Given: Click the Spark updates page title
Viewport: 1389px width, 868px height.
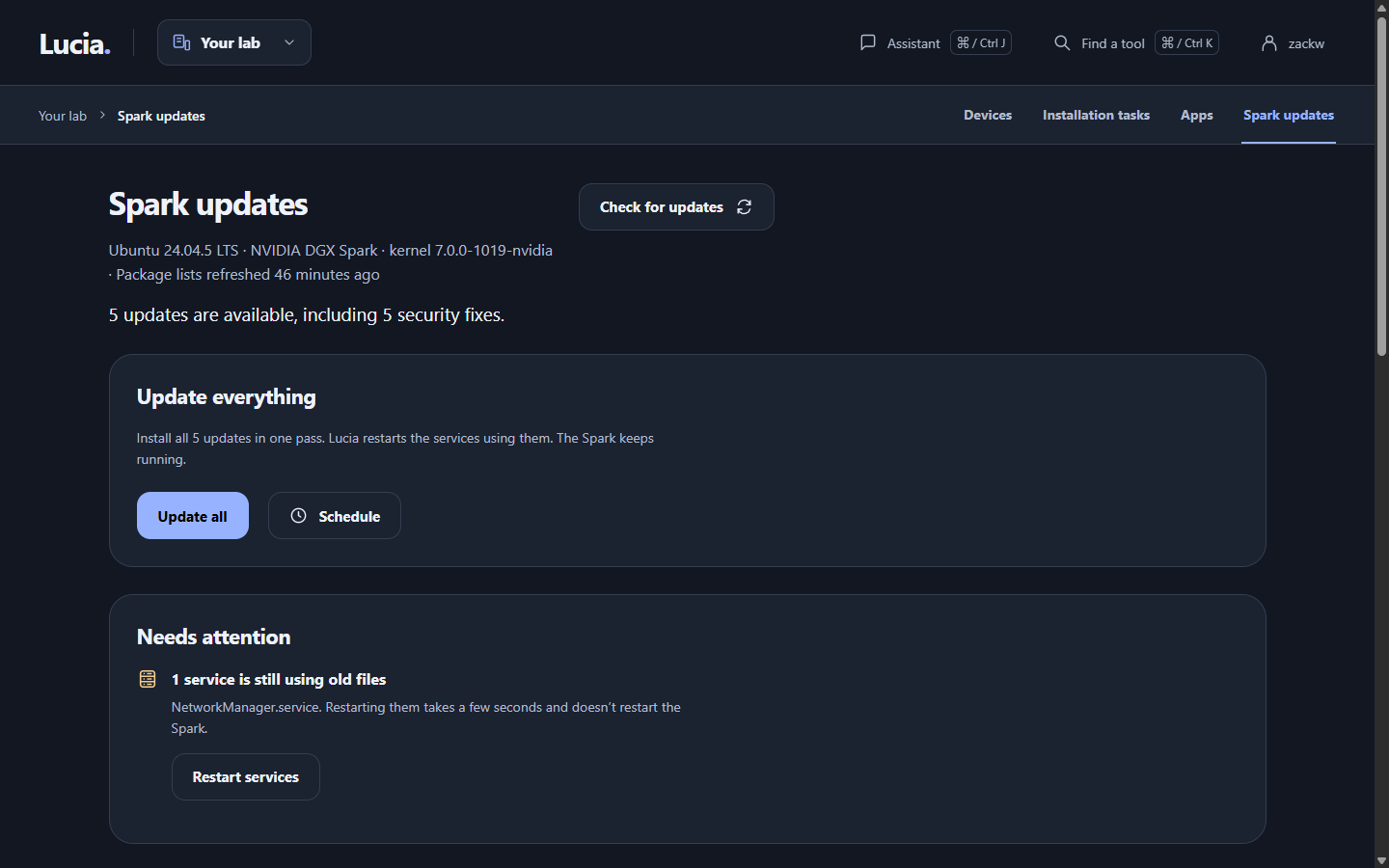Looking at the screenshot, I should (x=208, y=204).
